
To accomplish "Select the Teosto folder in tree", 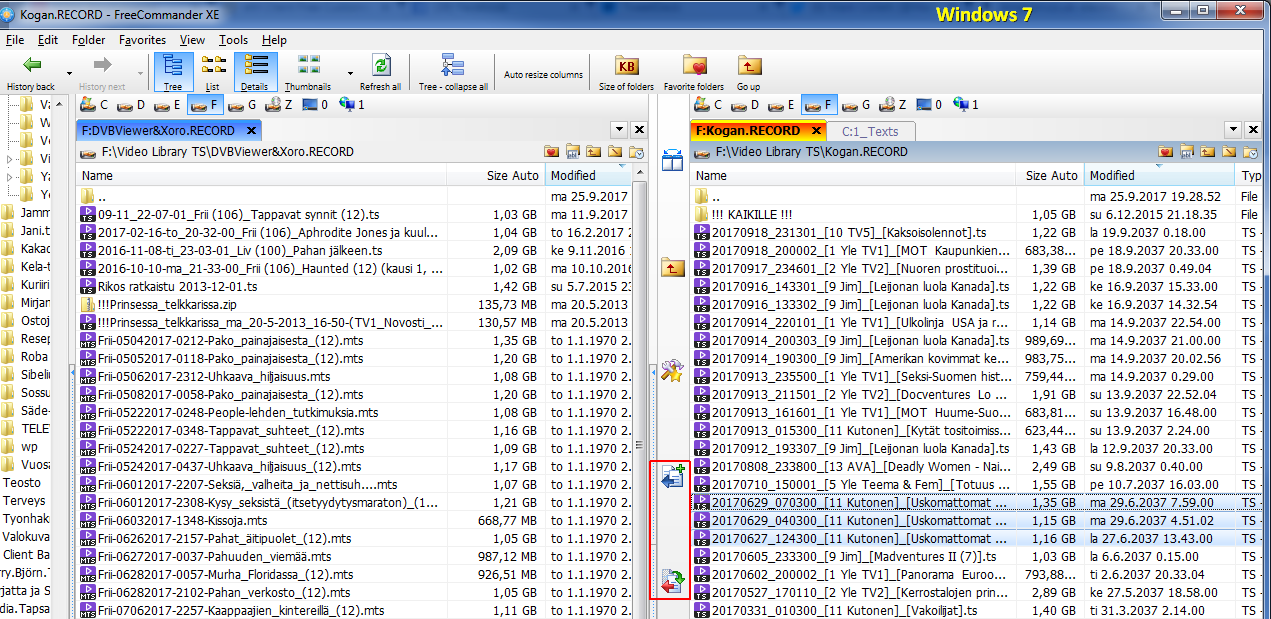I will (x=21, y=483).
